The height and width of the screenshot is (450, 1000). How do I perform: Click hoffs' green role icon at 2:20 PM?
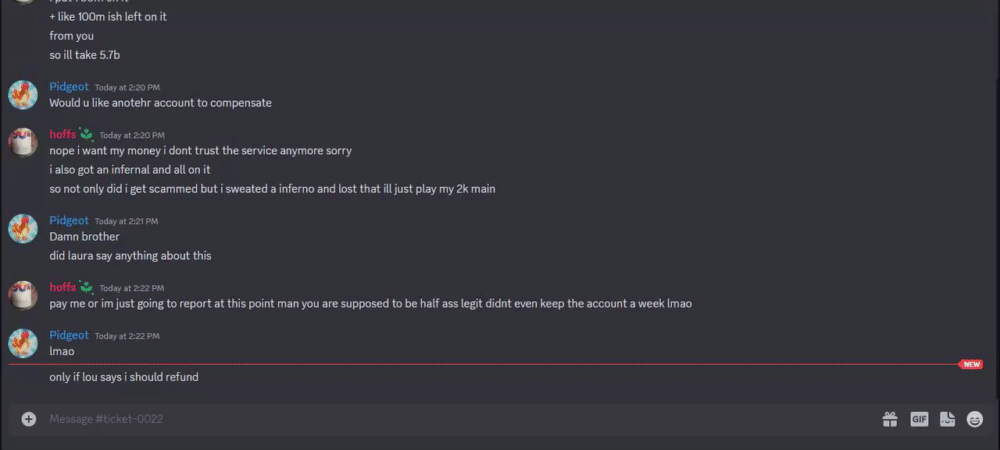[x=87, y=134]
